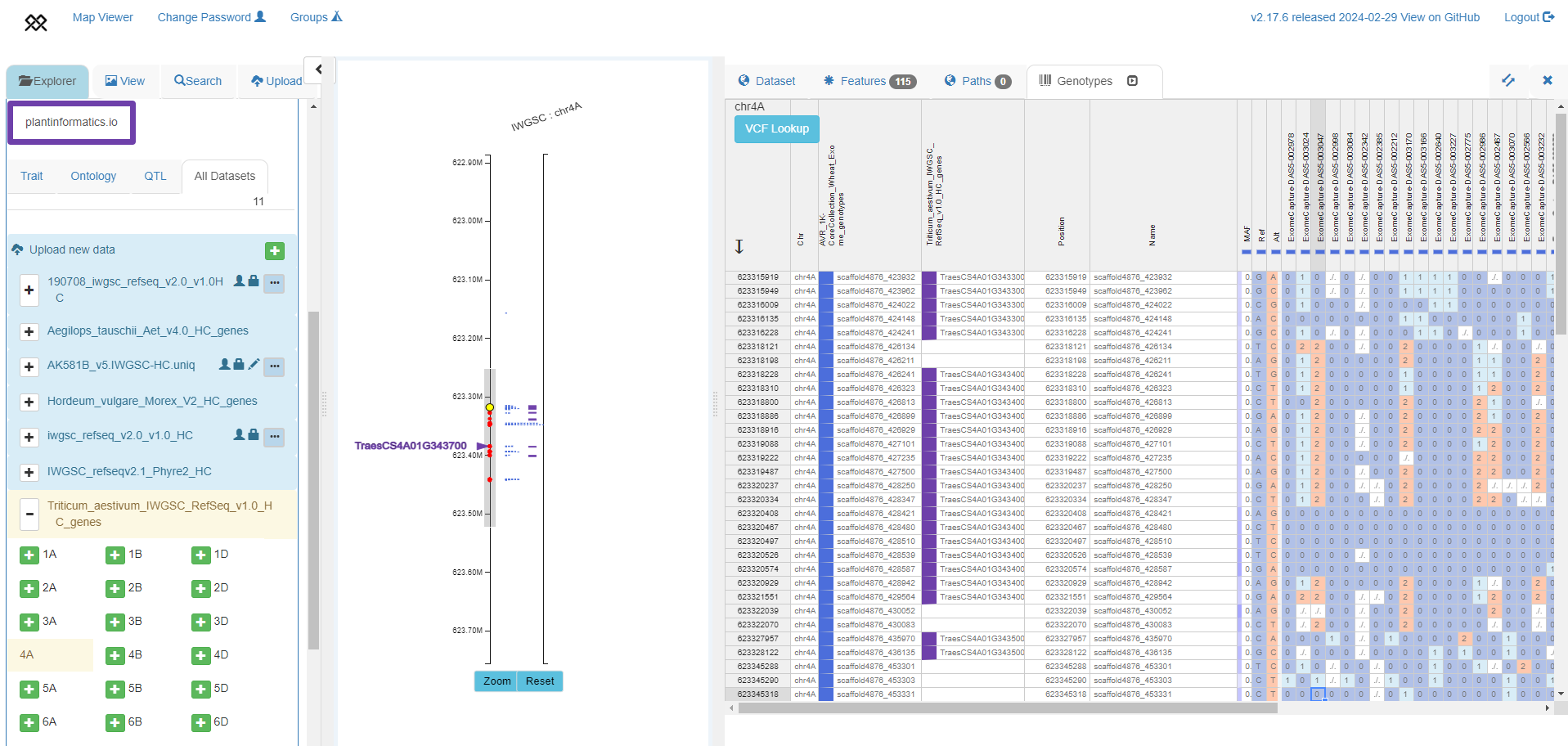This screenshot has height=746, width=1568.
Task: Click Logout
Action: click(x=1530, y=17)
